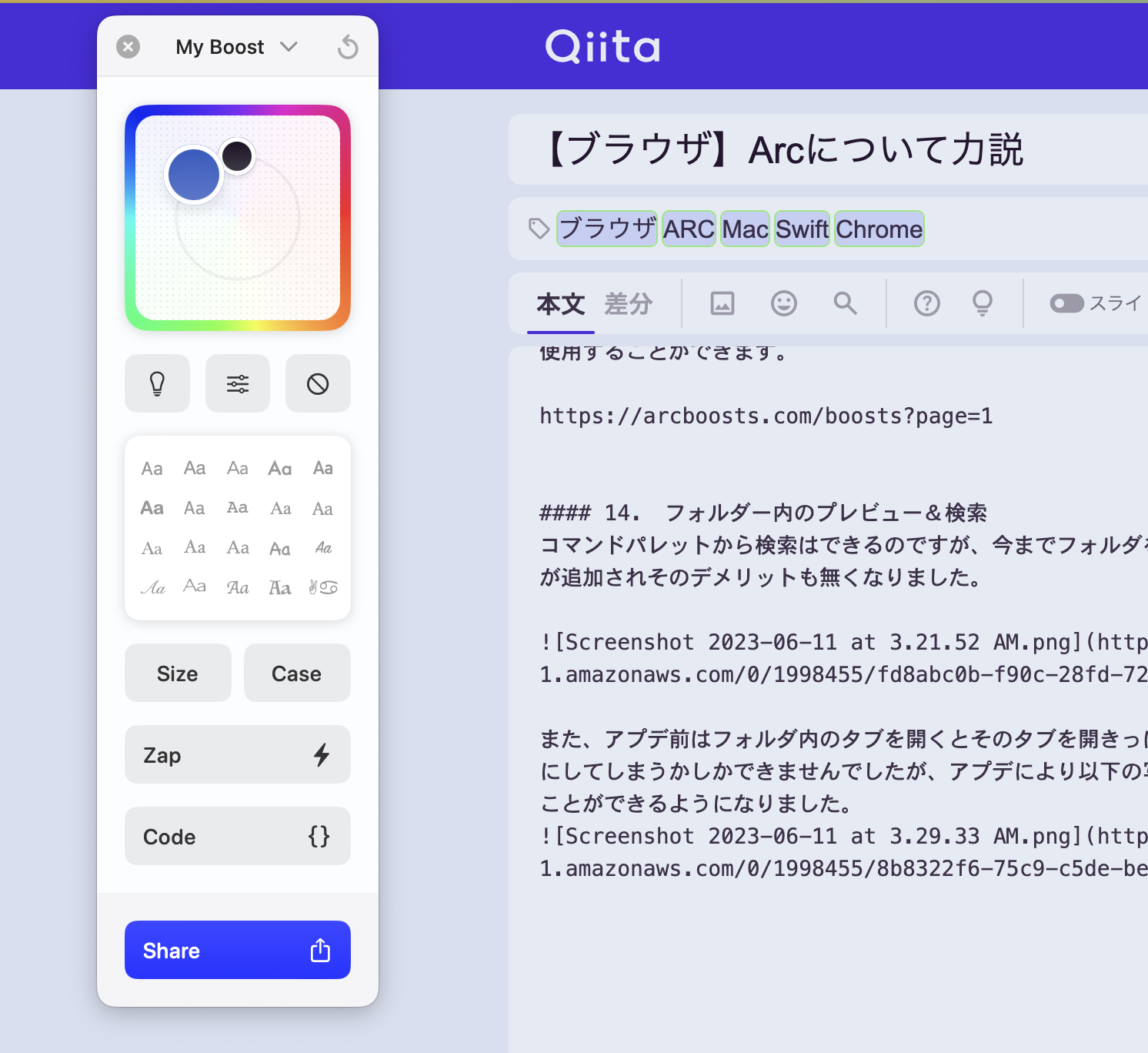This screenshot has height=1053, width=1148.
Task: Select the ARC tag
Action: 689,229
